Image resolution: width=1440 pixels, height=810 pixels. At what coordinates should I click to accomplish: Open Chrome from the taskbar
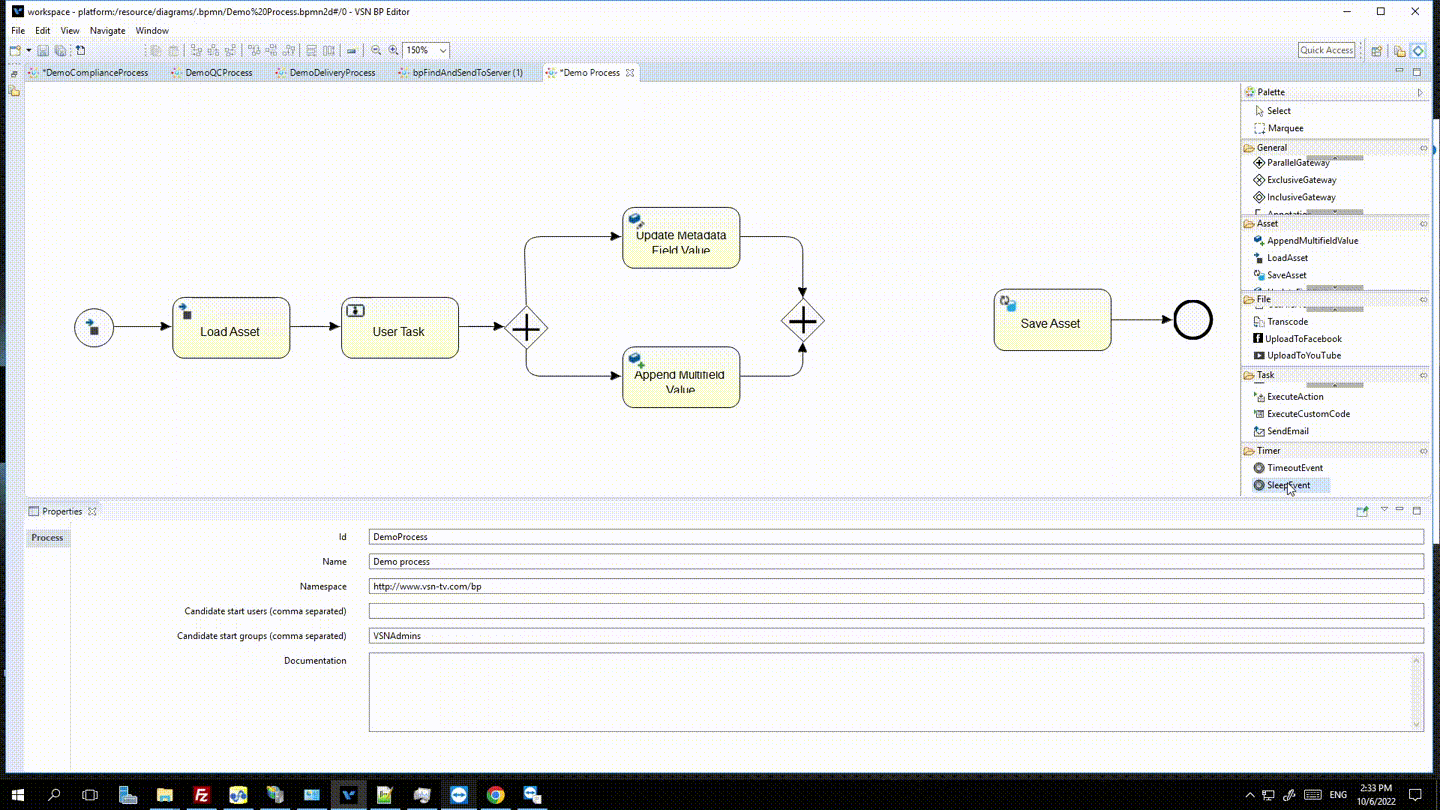495,795
